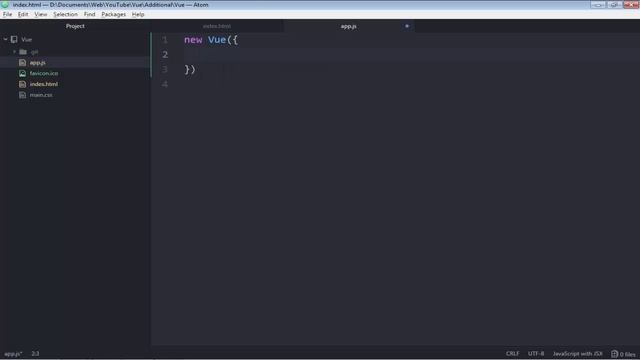The image size is (640, 360).
Task: Select the app.js editor tab
Action: click(349, 26)
